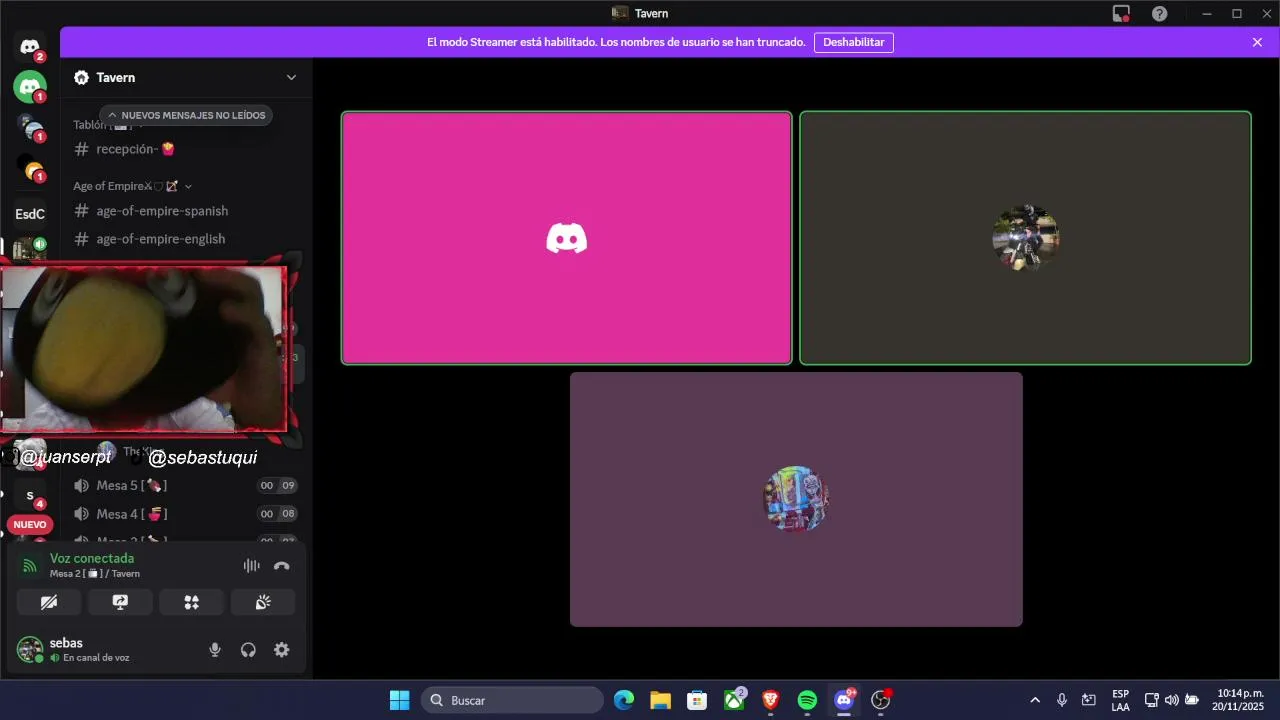
Task: Click the system tray microphone icon
Action: tap(1062, 700)
